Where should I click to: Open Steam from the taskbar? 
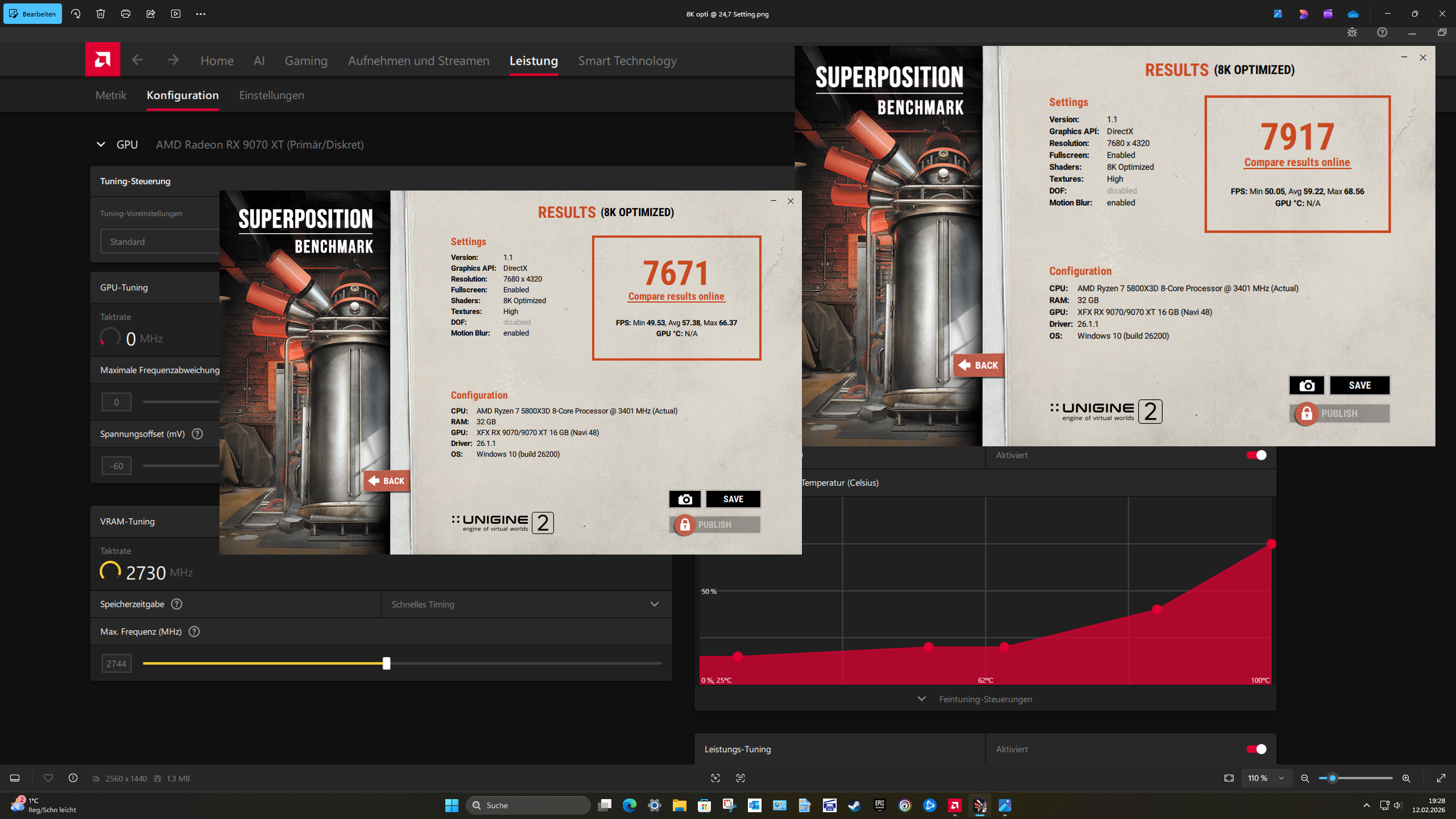(x=854, y=805)
